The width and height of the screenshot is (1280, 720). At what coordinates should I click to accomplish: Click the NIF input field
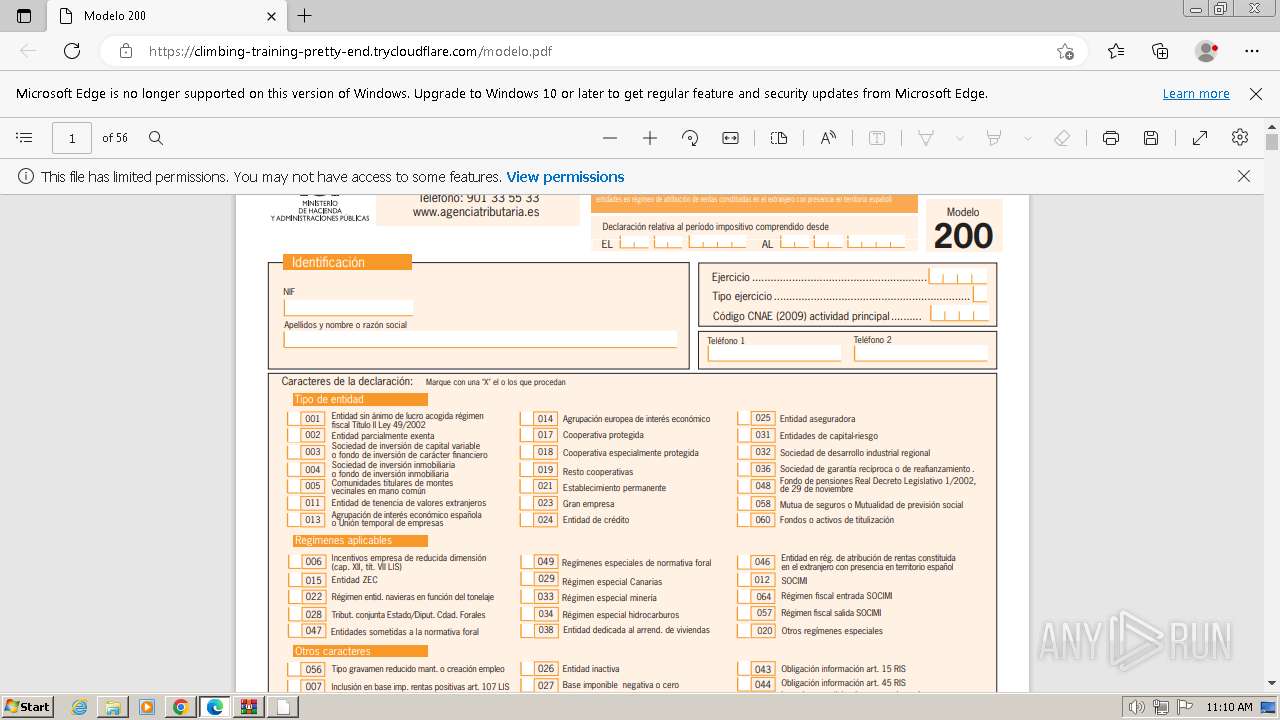[x=348, y=307]
